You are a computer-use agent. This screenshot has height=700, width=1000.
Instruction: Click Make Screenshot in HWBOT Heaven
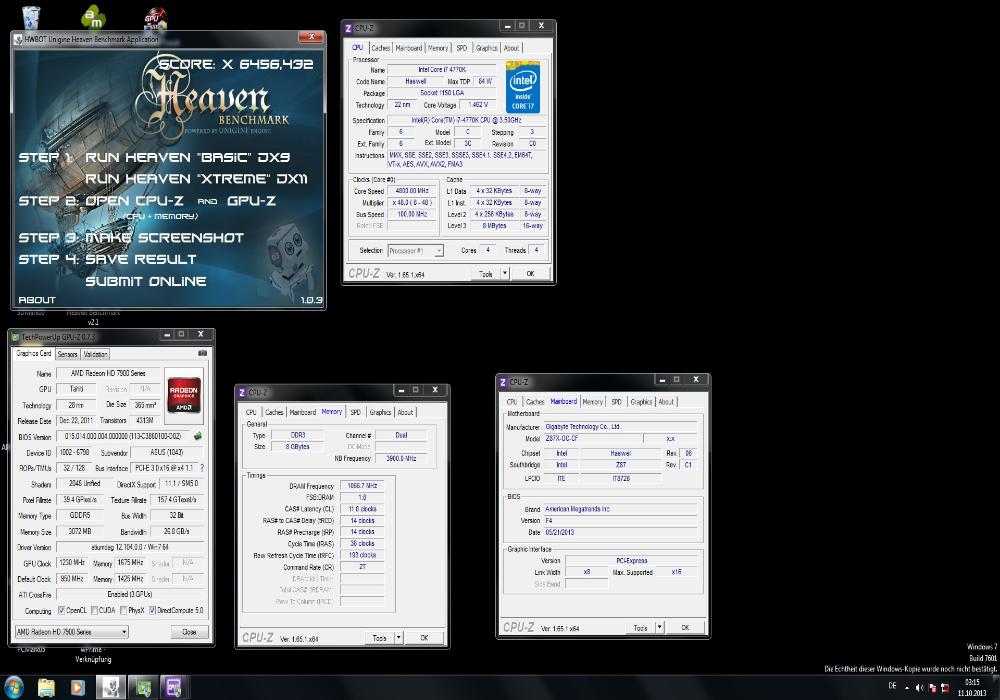click(x=165, y=238)
